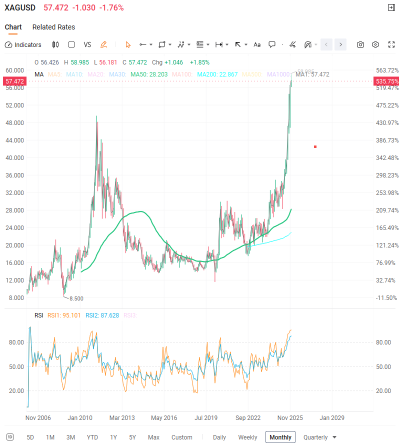Expand the wave pattern tool dropdown
399x444 pixels.
pyautogui.click(x=189, y=45)
